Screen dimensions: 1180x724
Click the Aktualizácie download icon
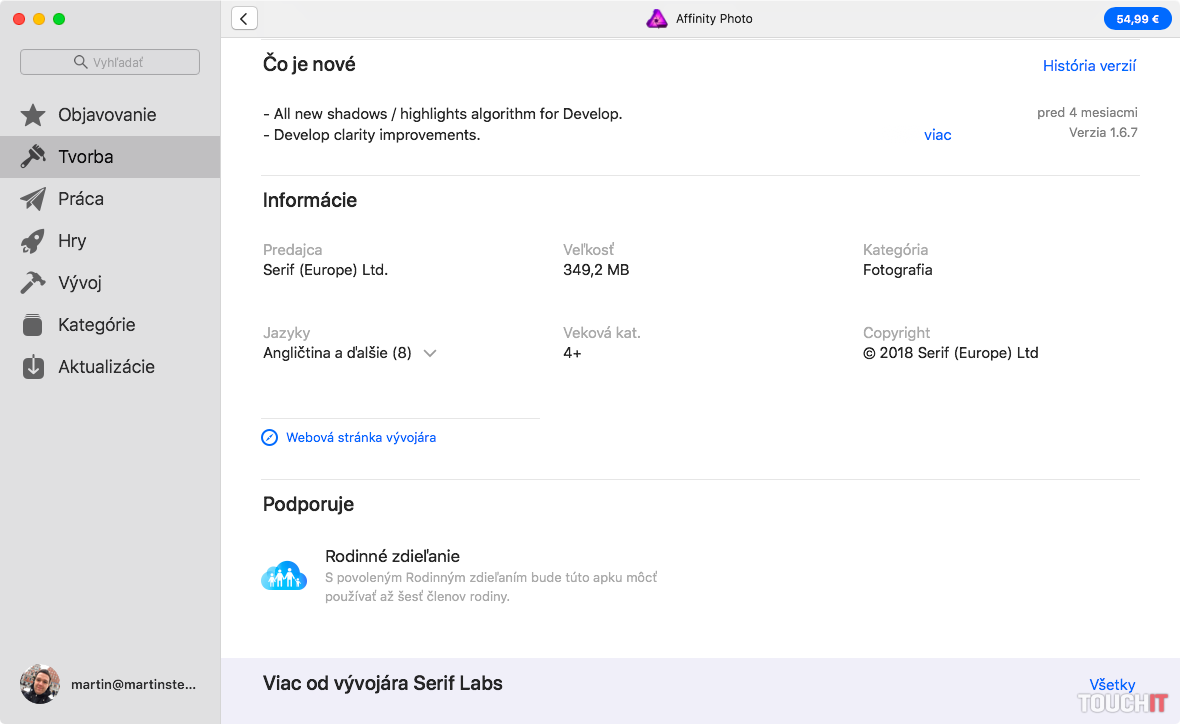click(33, 367)
